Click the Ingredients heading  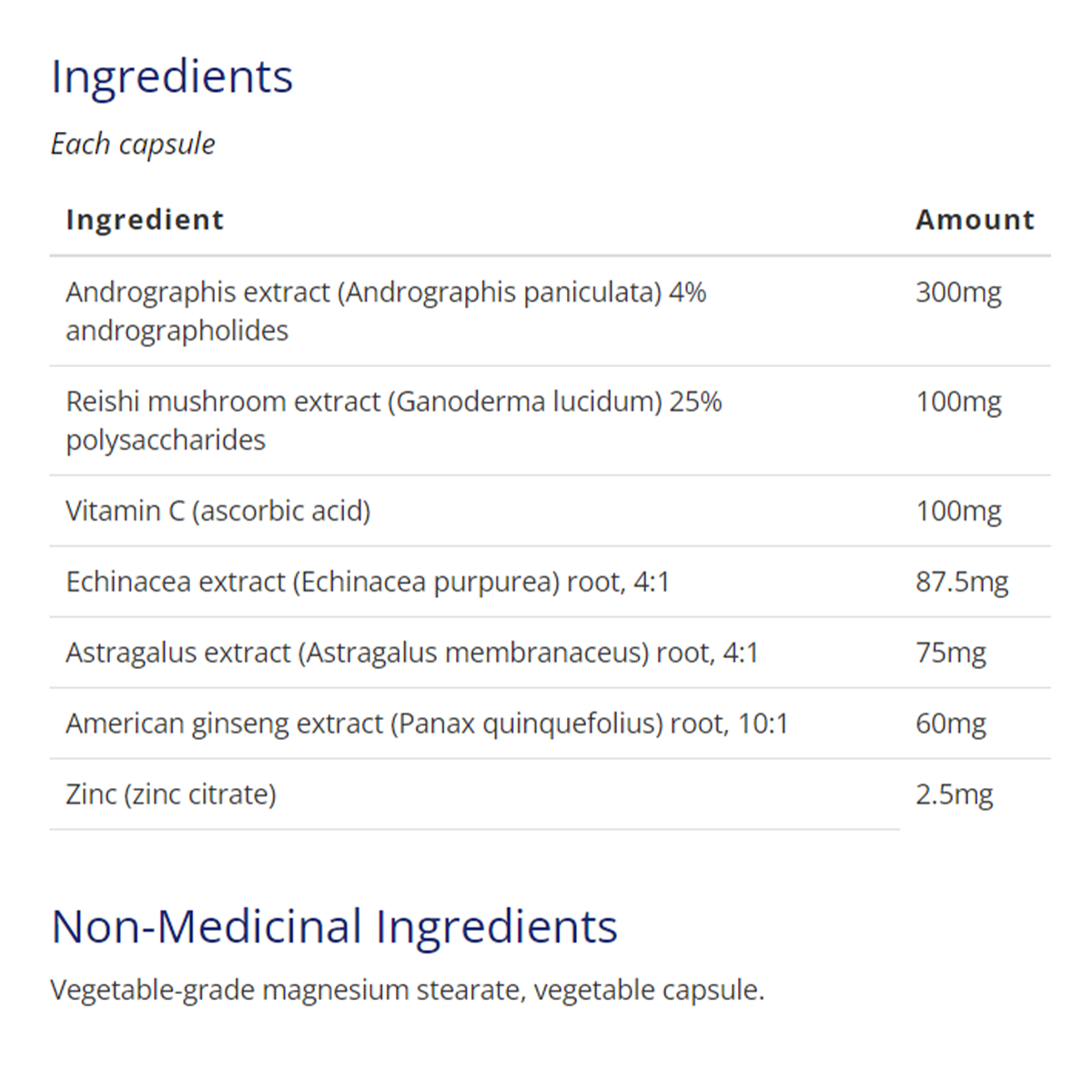tap(172, 76)
